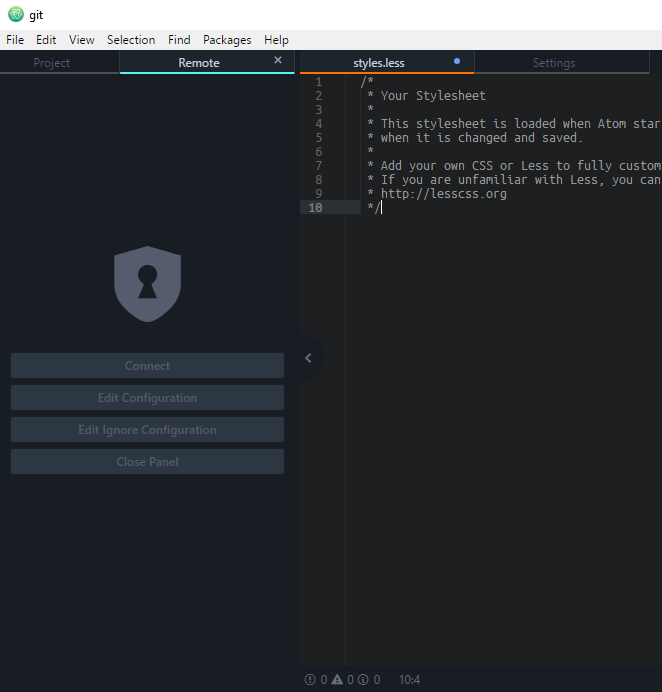Collapse the side panel with chevron arrow
The width and height of the screenshot is (662, 692).
[x=308, y=358]
